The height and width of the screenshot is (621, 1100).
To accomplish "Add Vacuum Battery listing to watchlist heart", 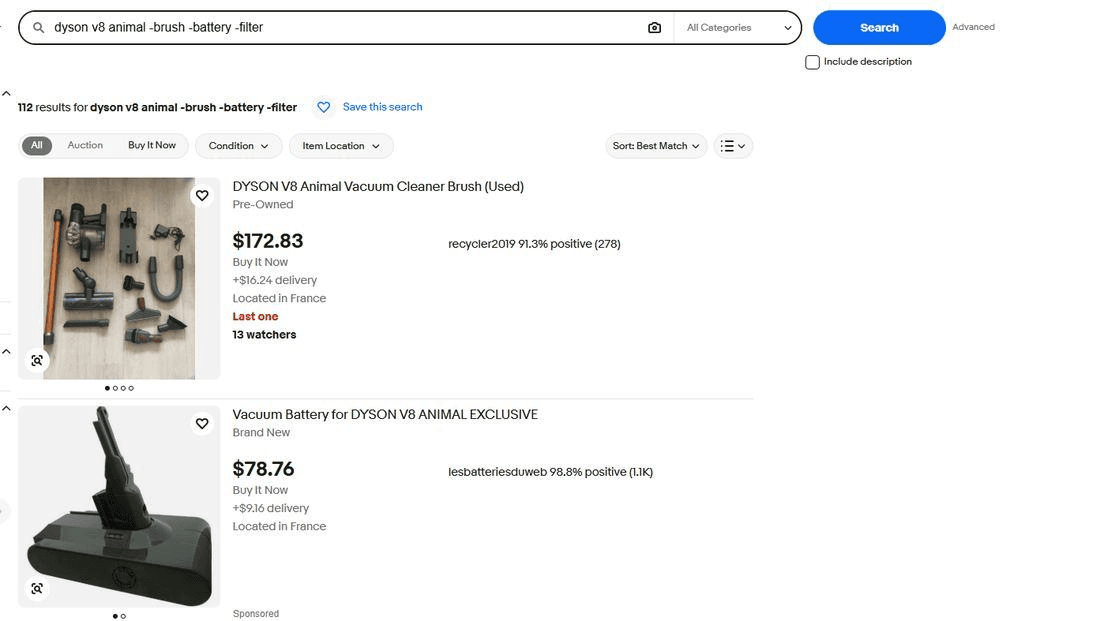I will coord(202,424).
